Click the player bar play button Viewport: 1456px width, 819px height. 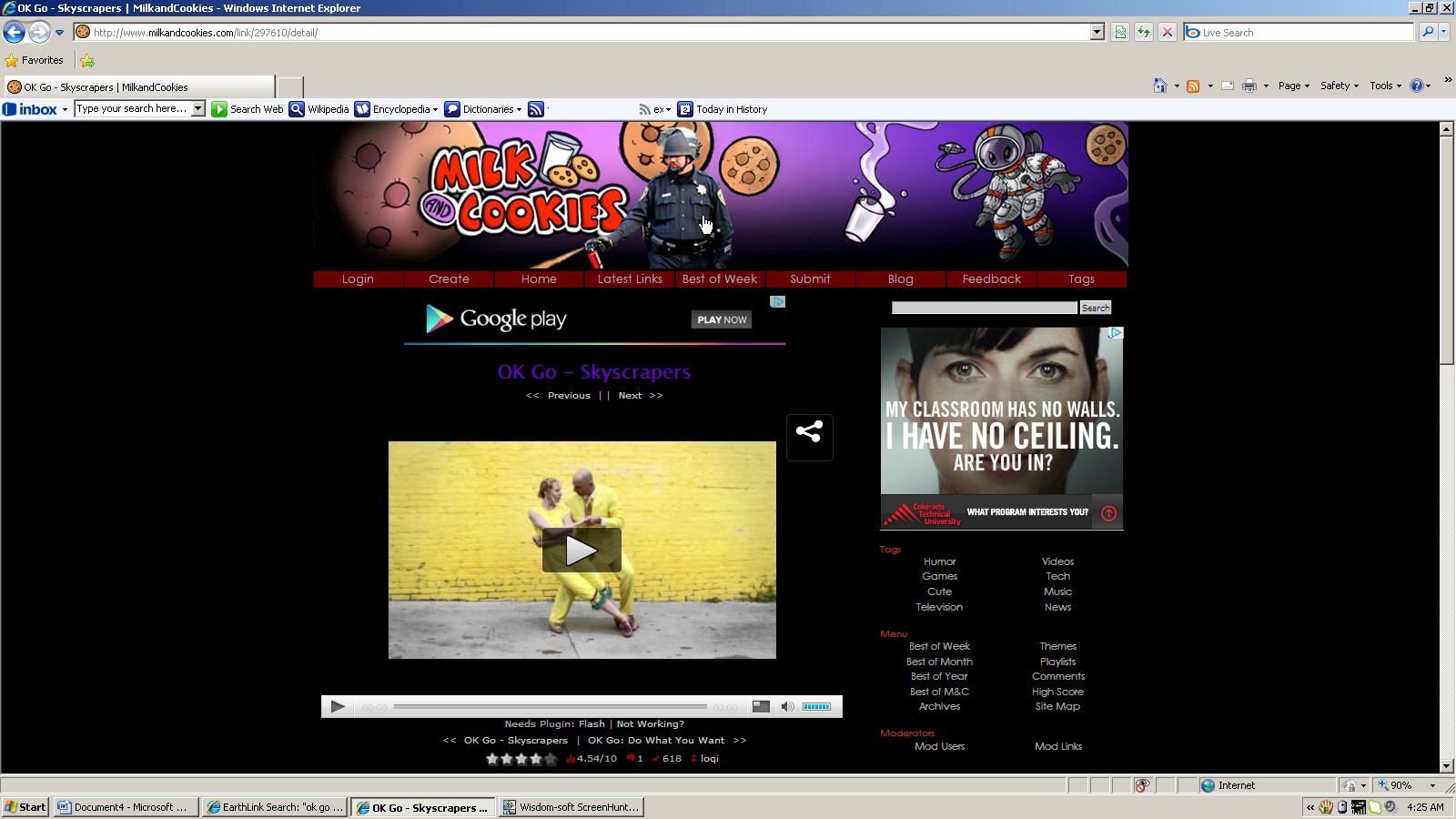pyautogui.click(x=338, y=707)
